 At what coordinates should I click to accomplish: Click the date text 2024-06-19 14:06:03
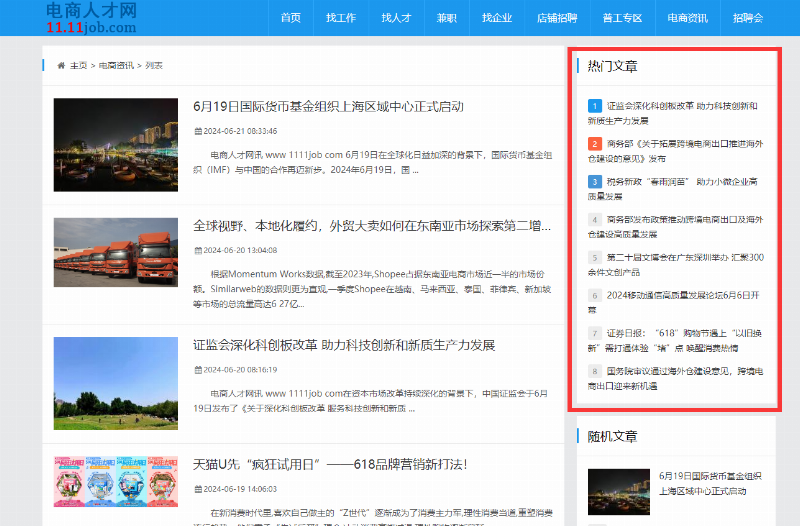pyautogui.click(x=240, y=489)
